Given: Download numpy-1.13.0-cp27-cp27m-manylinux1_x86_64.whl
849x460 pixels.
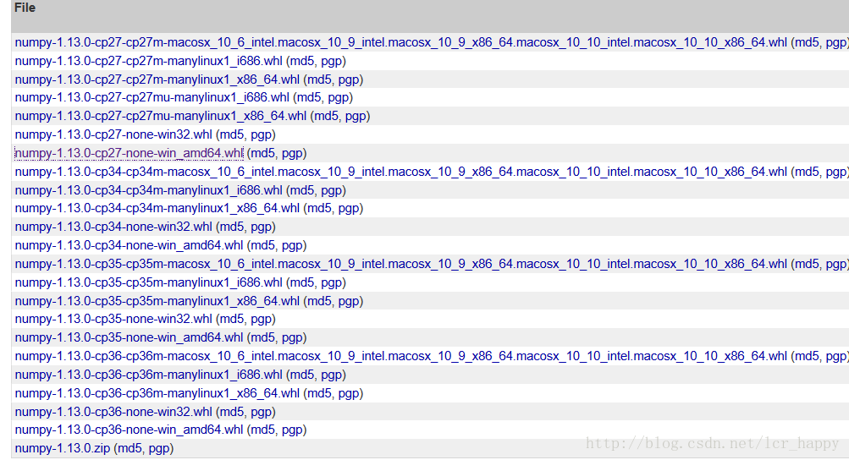Looking at the screenshot, I should click(x=157, y=79).
